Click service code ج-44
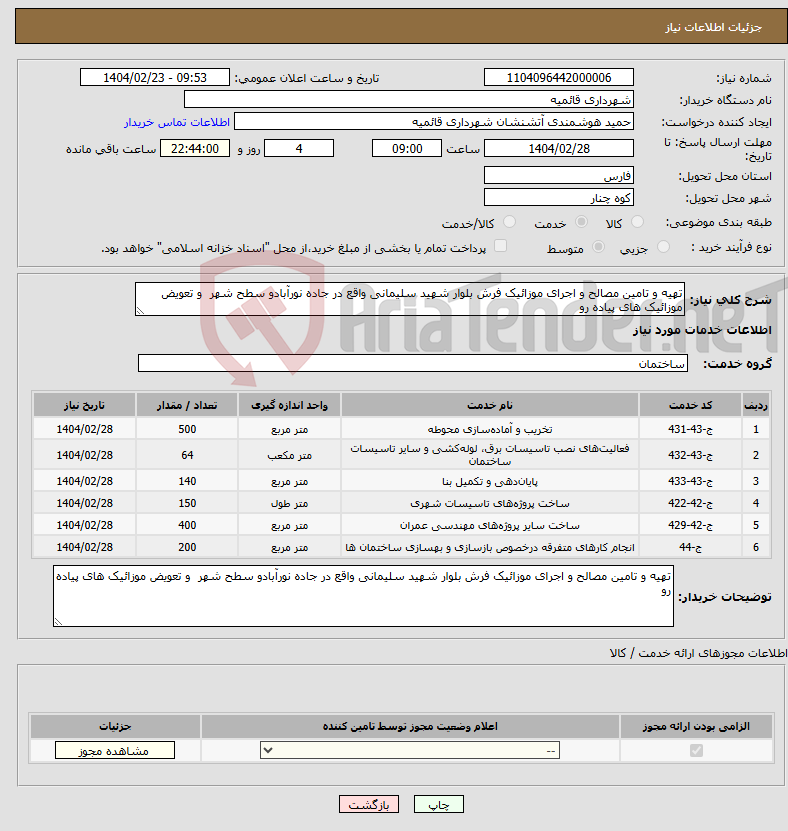Screen dimensions: 788x831 click(x=690, y=547)
